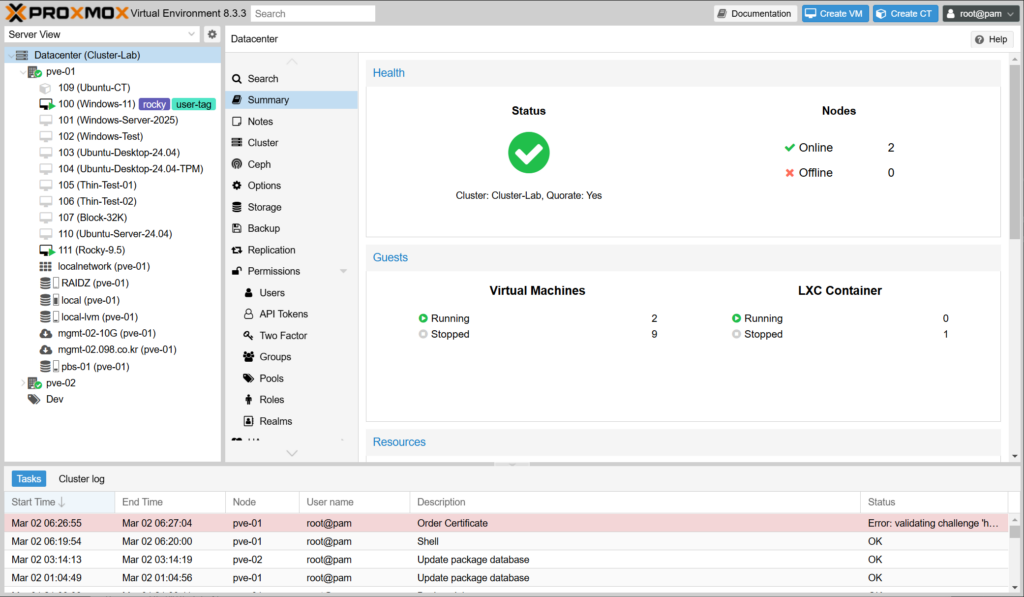Screen dimensions: 1024x597
Task: Open the Documentation button
Action: 755,14
